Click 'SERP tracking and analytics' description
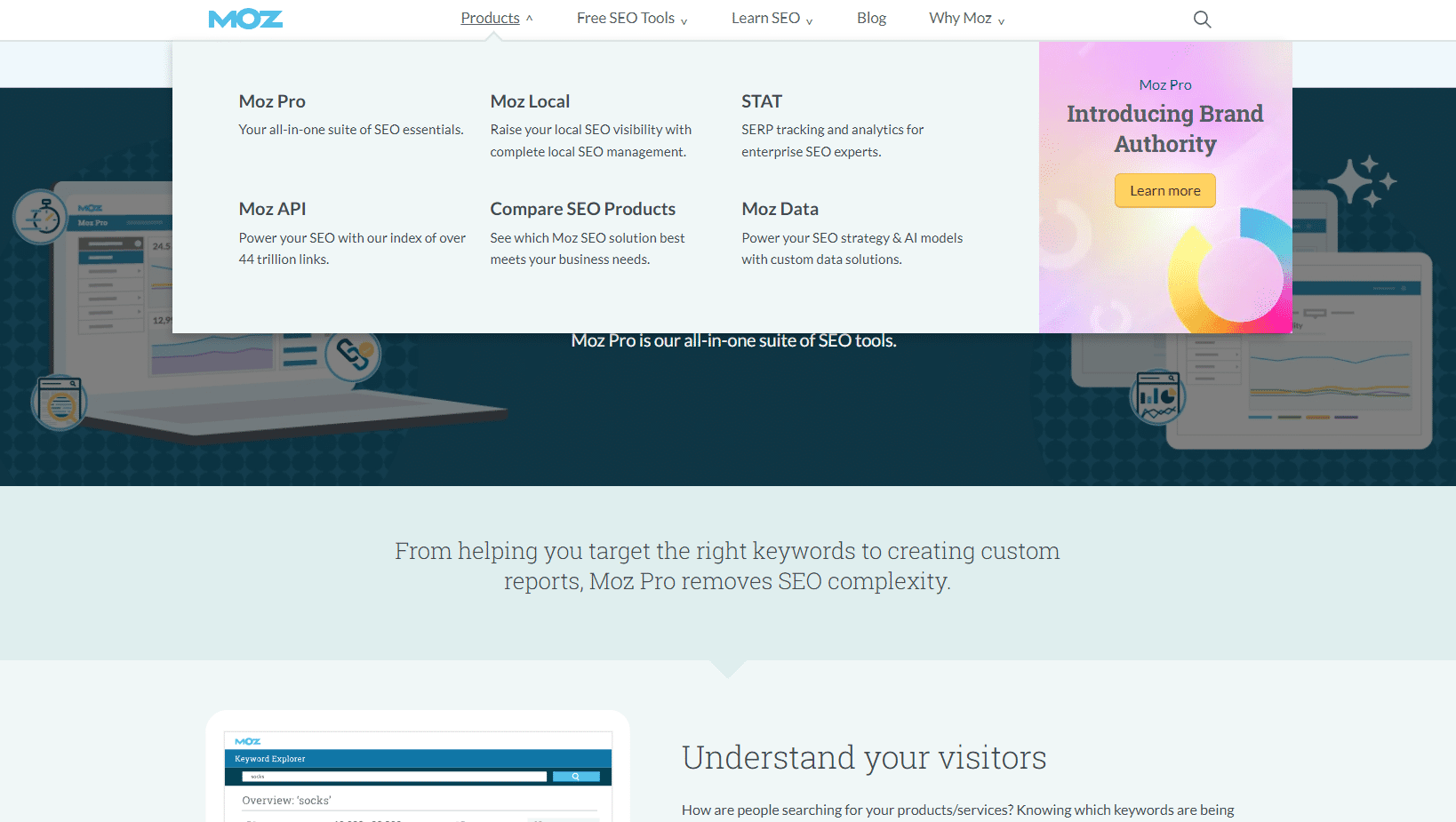Screen dimensions: 1456x822 [x=833, y=140]
